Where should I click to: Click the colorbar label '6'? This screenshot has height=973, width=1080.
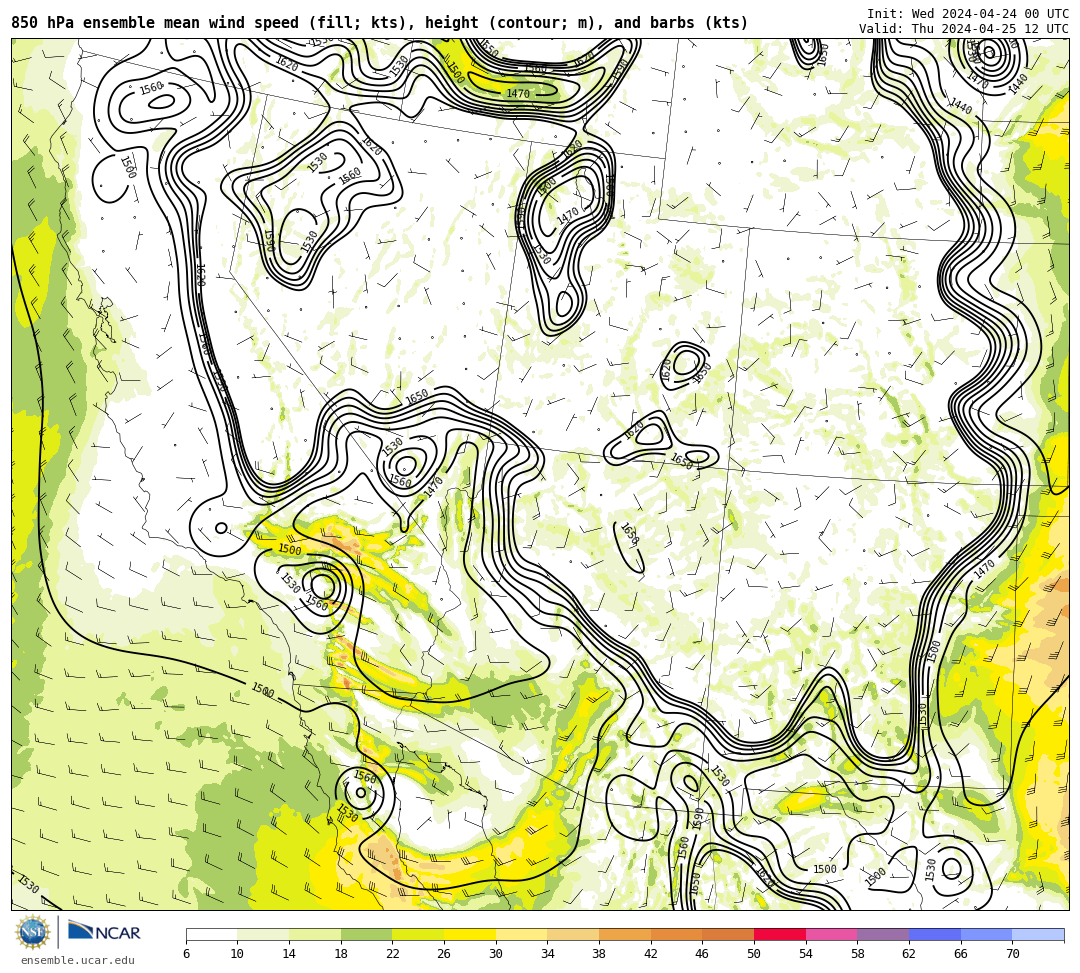point(186,954)
